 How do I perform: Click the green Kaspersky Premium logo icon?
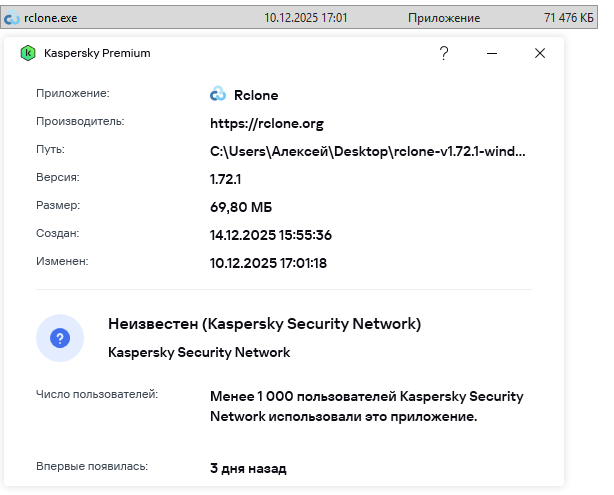click(28, 53)
